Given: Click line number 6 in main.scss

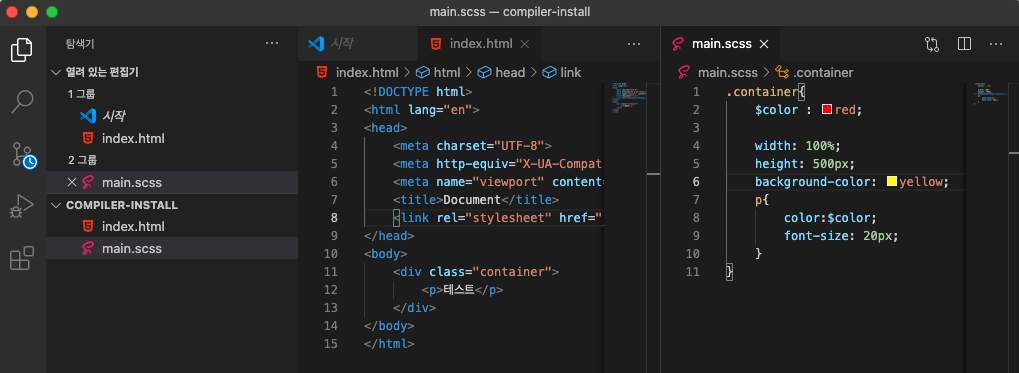Looking at the screenshot, I should click(x=696, y=181).
